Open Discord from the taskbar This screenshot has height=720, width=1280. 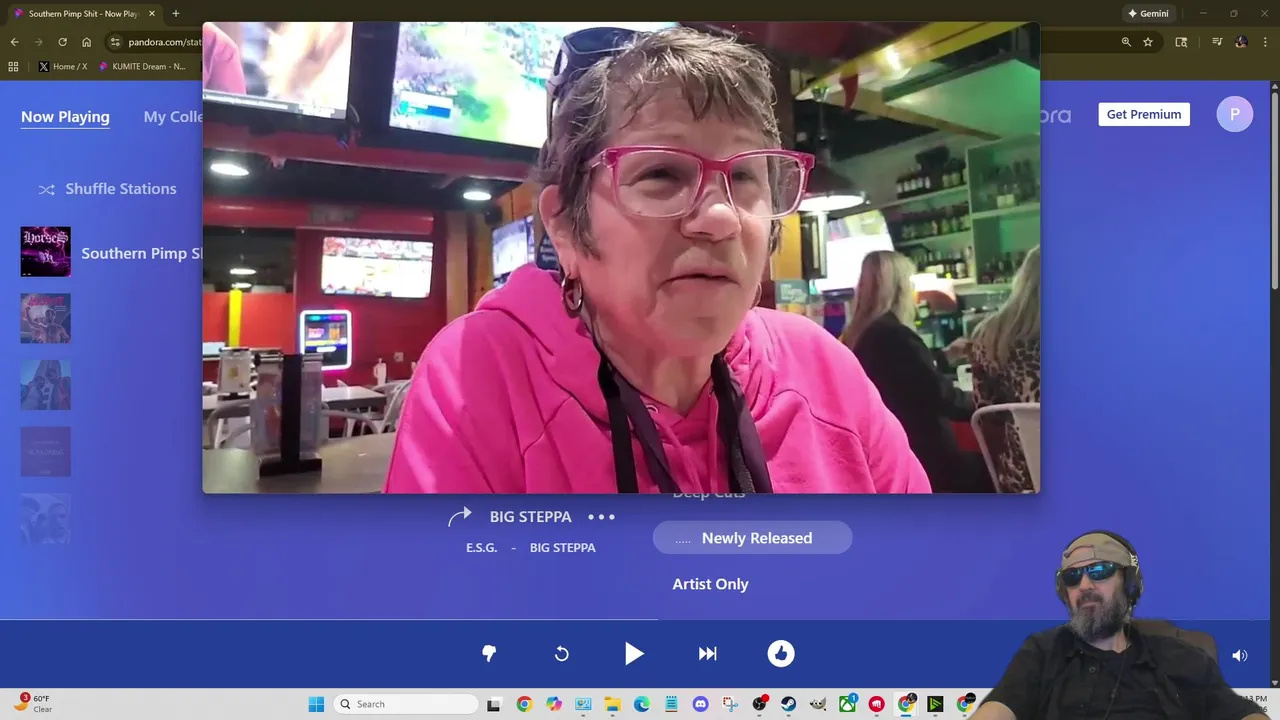coord(700,704)
